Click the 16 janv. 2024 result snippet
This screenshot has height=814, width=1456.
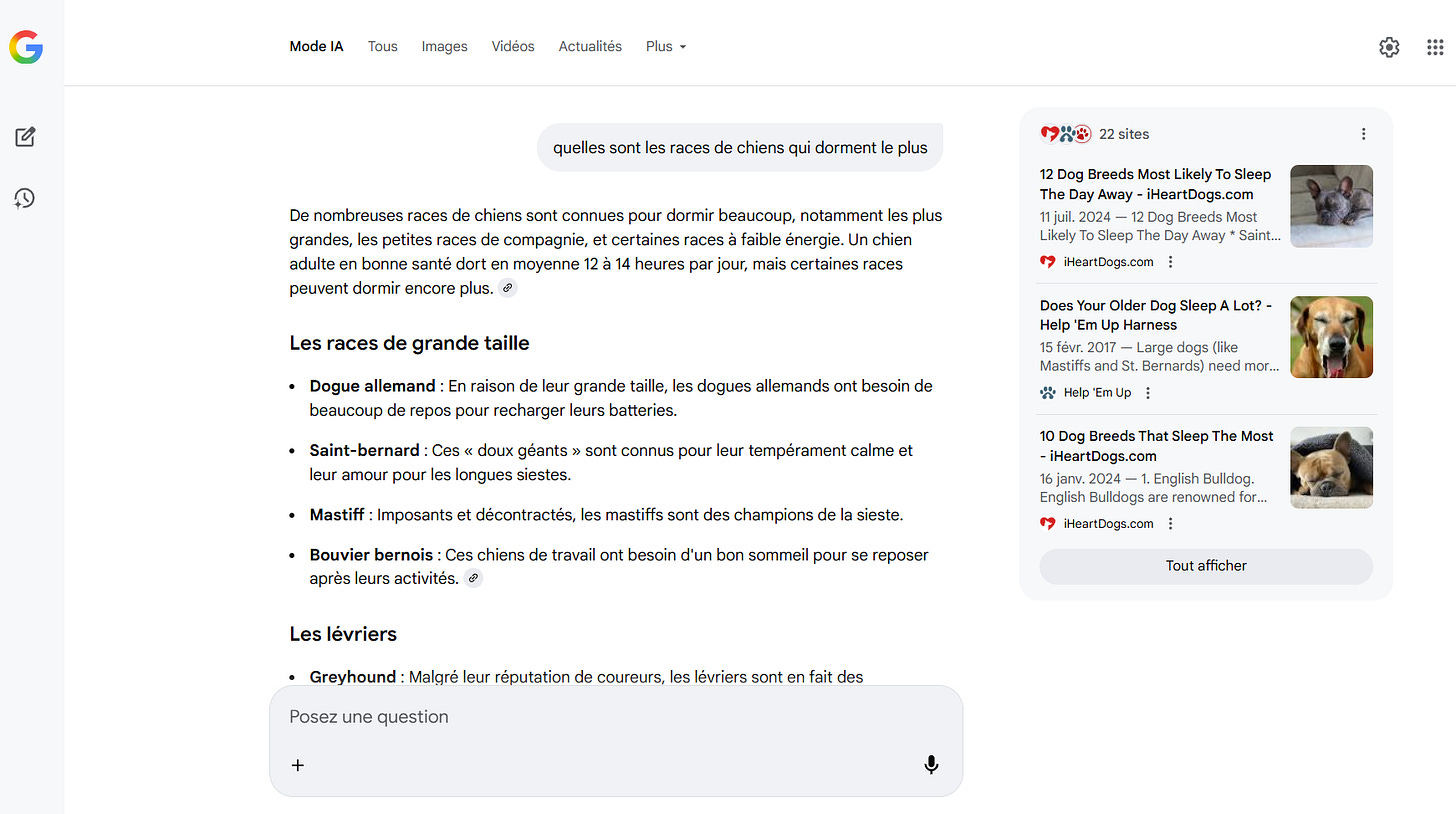[1154, 488]
